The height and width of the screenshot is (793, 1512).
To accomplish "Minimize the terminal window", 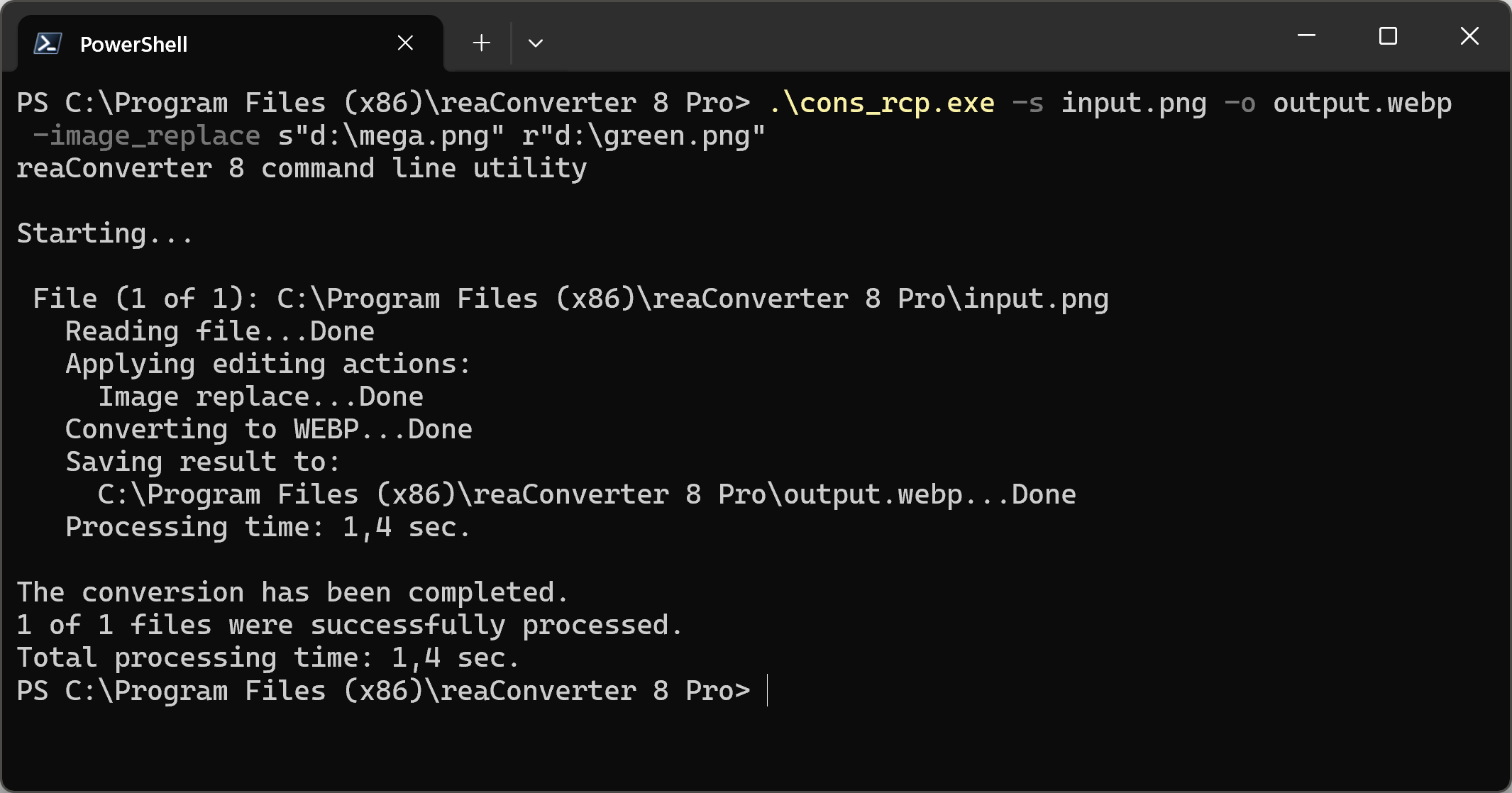I will pos(1306,36).
